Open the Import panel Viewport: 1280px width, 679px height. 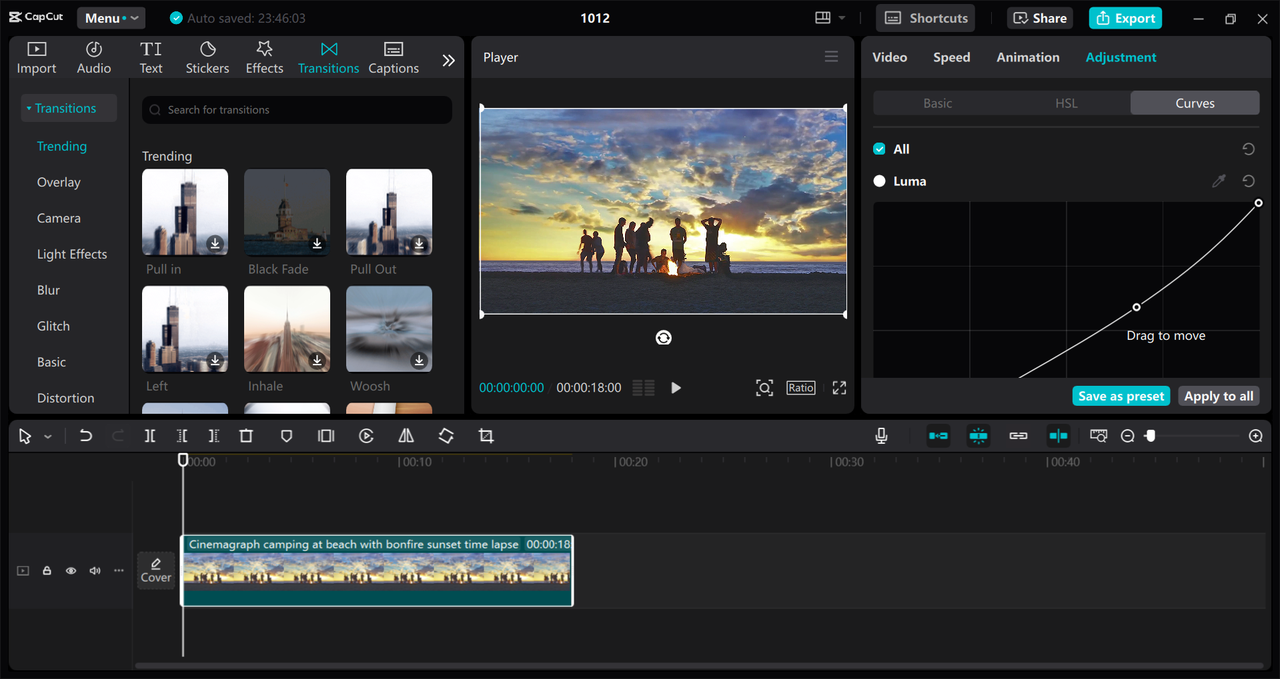coord(36,58)
